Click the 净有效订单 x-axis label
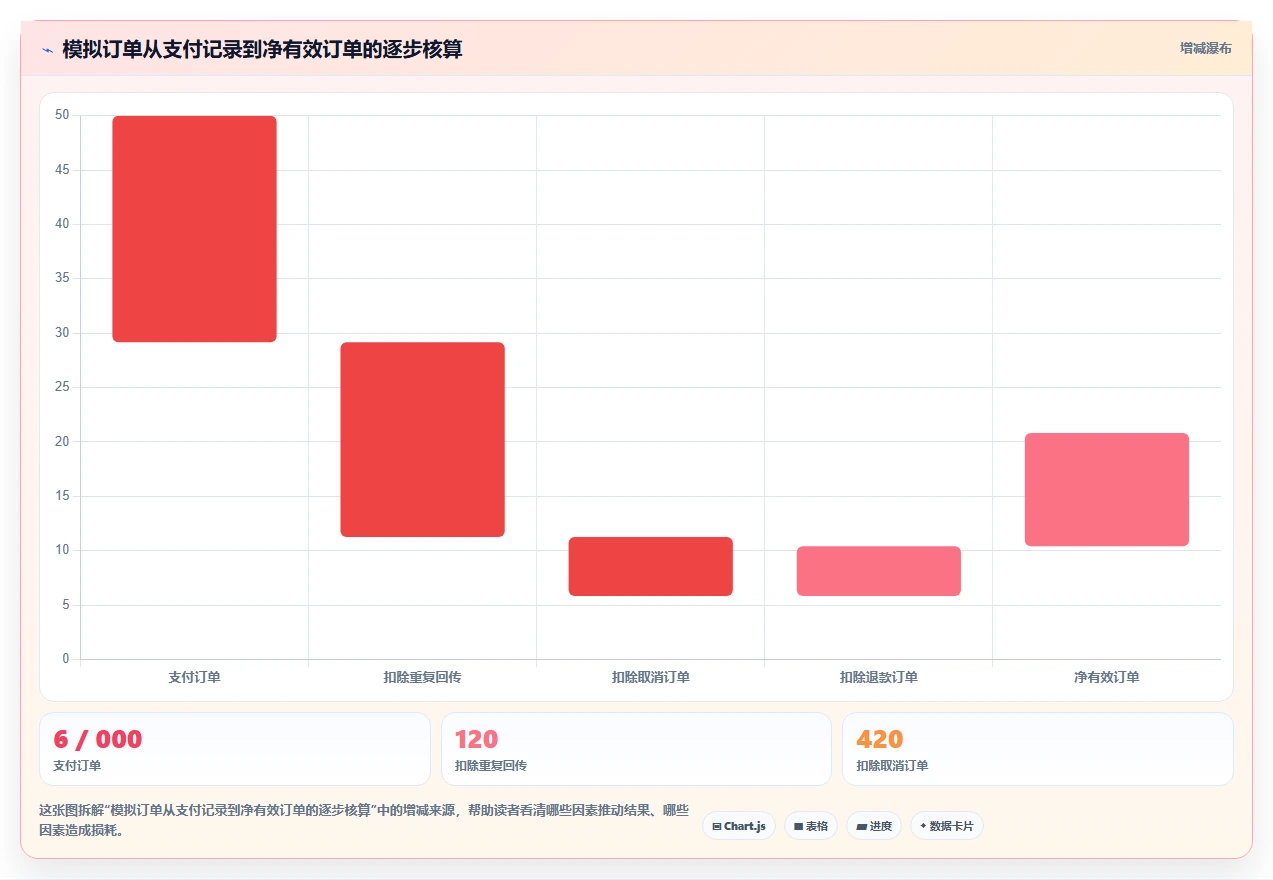The image size is (1273, 880). click(1107, 677)
